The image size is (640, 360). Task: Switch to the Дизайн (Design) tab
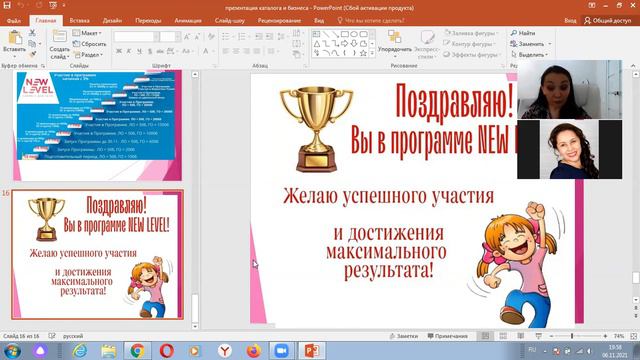point(112,20)
